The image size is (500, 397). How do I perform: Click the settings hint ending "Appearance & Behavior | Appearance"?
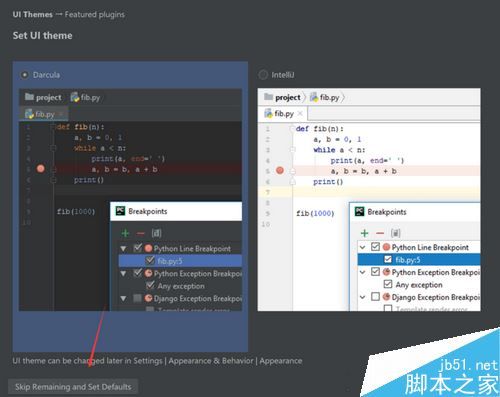[x=157, y=361]
